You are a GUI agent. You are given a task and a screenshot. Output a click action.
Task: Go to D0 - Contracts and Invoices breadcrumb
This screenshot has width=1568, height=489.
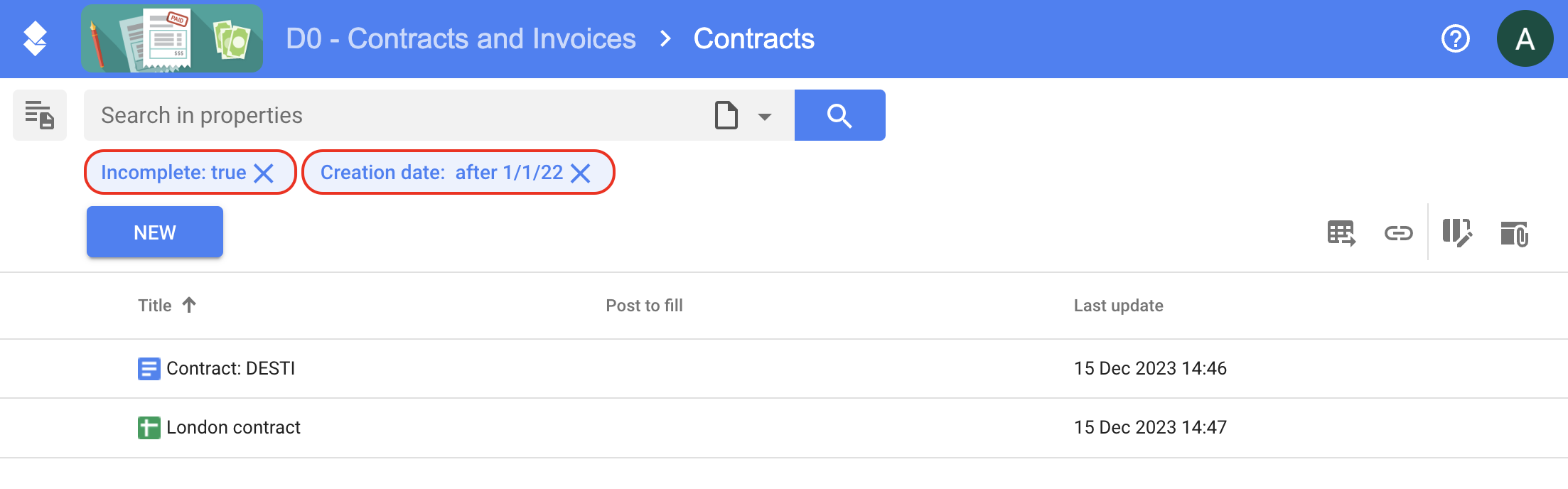pos(461,38)
